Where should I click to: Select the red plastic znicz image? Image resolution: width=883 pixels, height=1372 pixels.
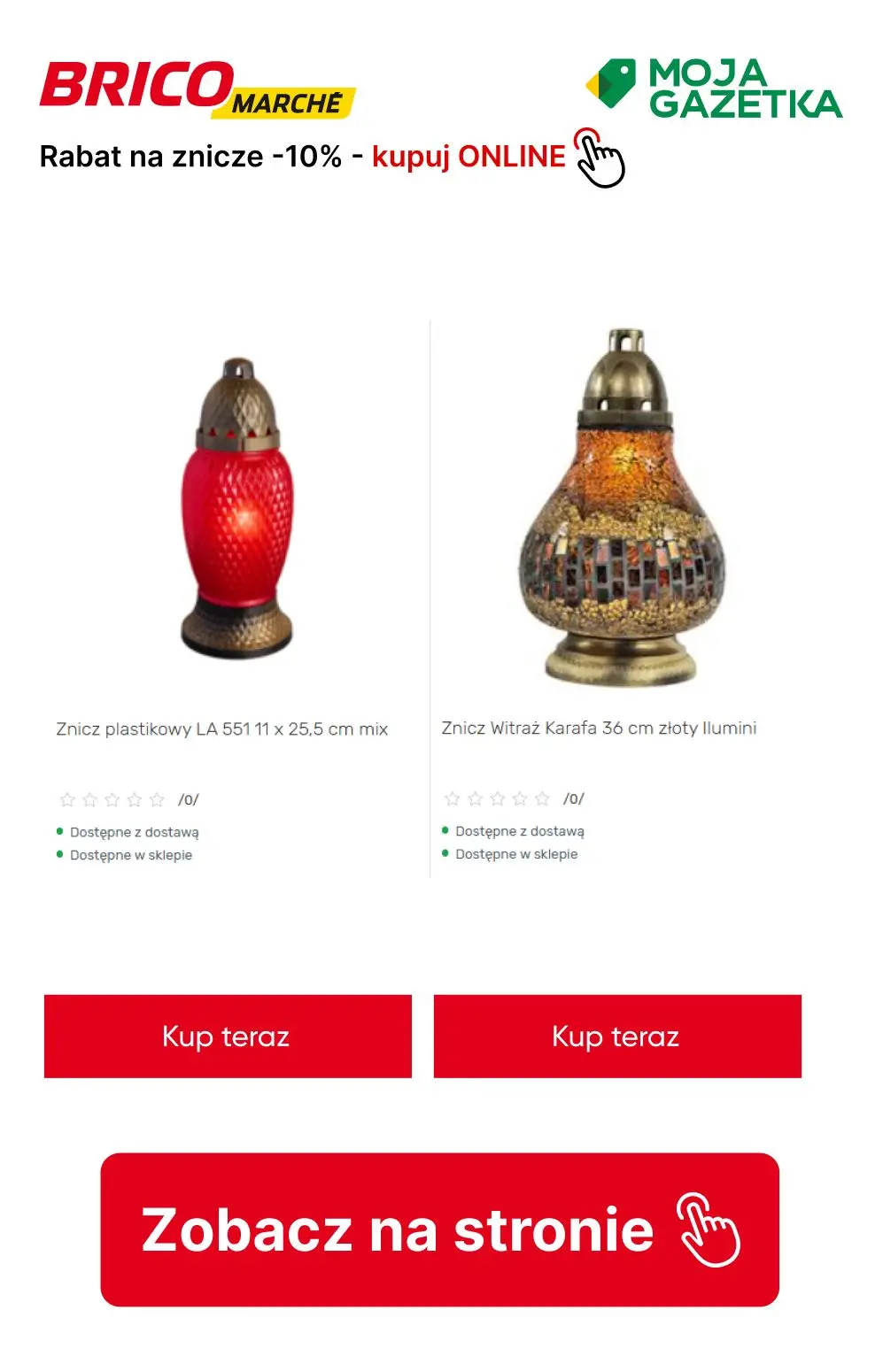tap(236, 507)
